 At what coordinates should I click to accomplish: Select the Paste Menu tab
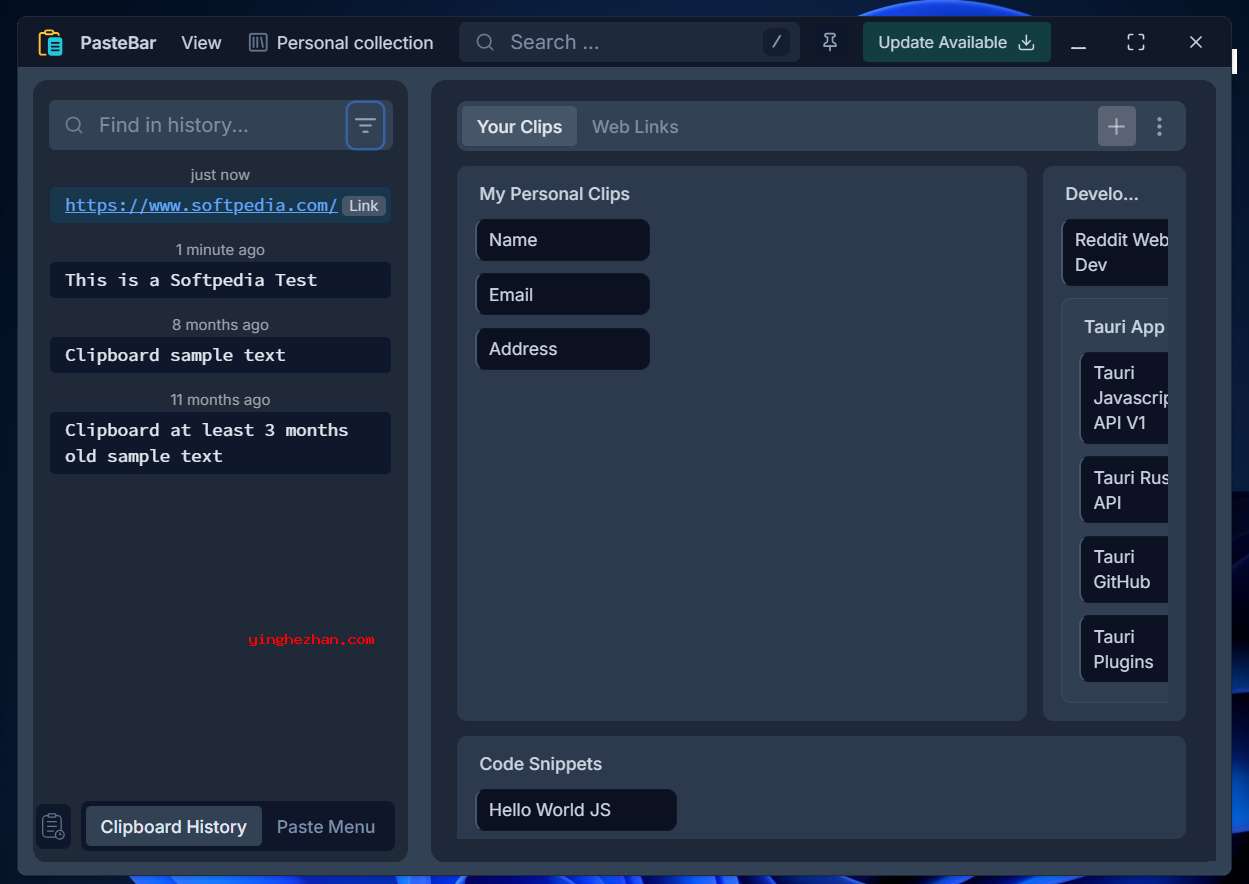pyautogui.click(x=326, y=827)
